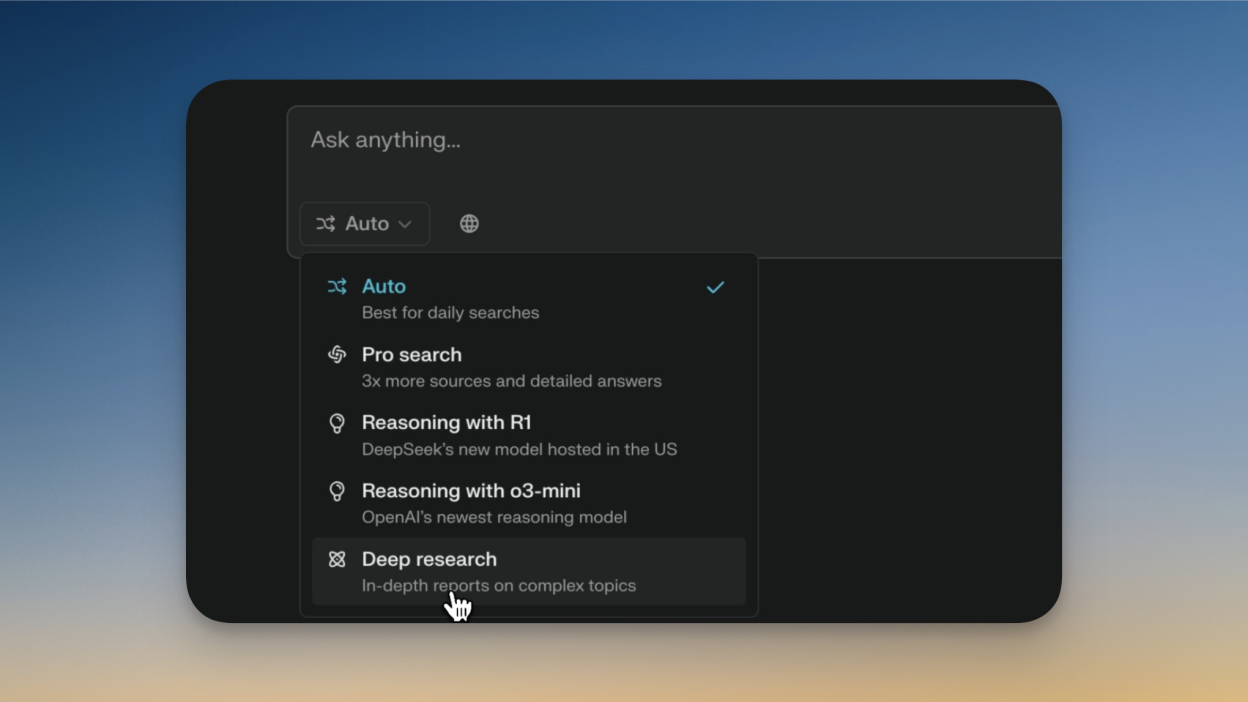Click the atom icon beside Deep research
1248x702 pixels.
click(337, 559)
